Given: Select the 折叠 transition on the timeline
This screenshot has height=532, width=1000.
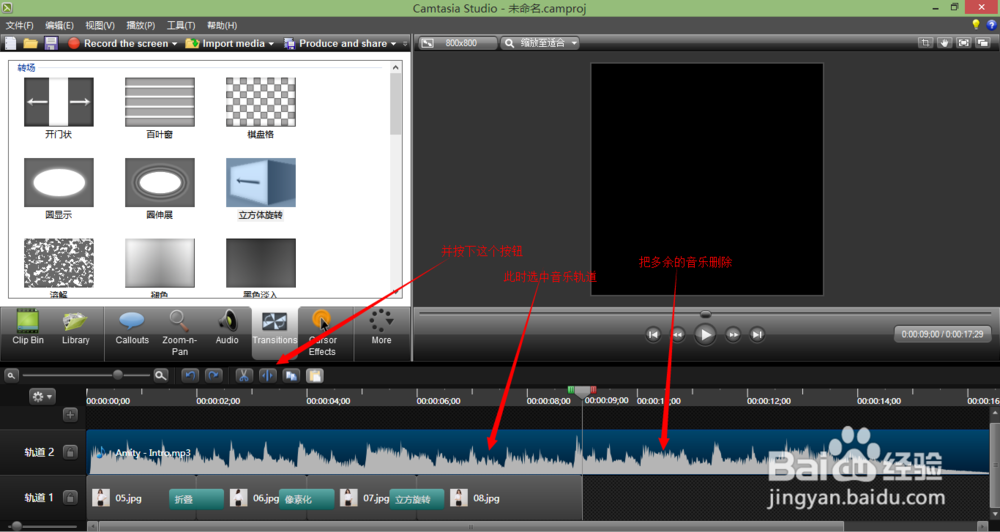Looking at the screenshot, I should click(196, 499).
